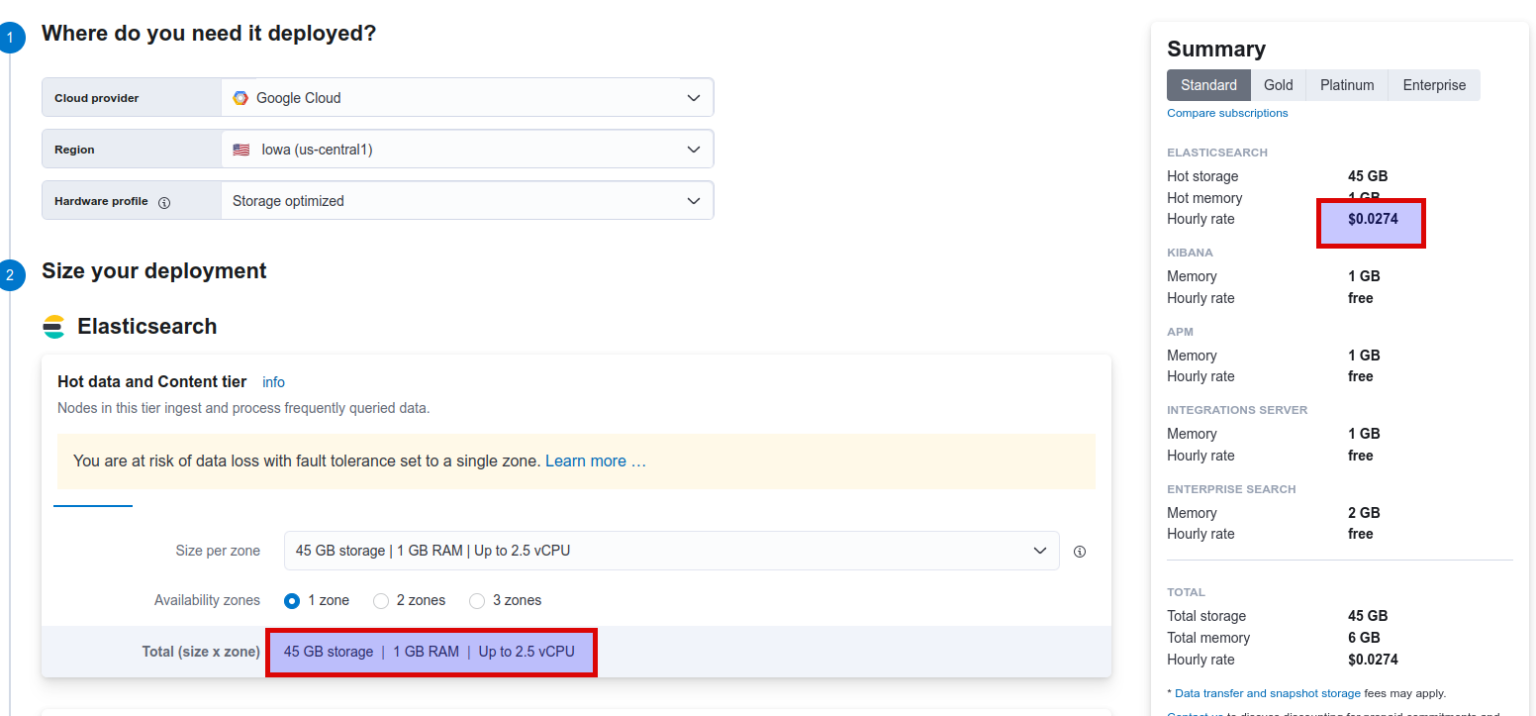Image resolution: width=1536 pixels, height=716 pixels.
Task: Click the info link beside Hot data and Content tier
Action: point(273,382)
